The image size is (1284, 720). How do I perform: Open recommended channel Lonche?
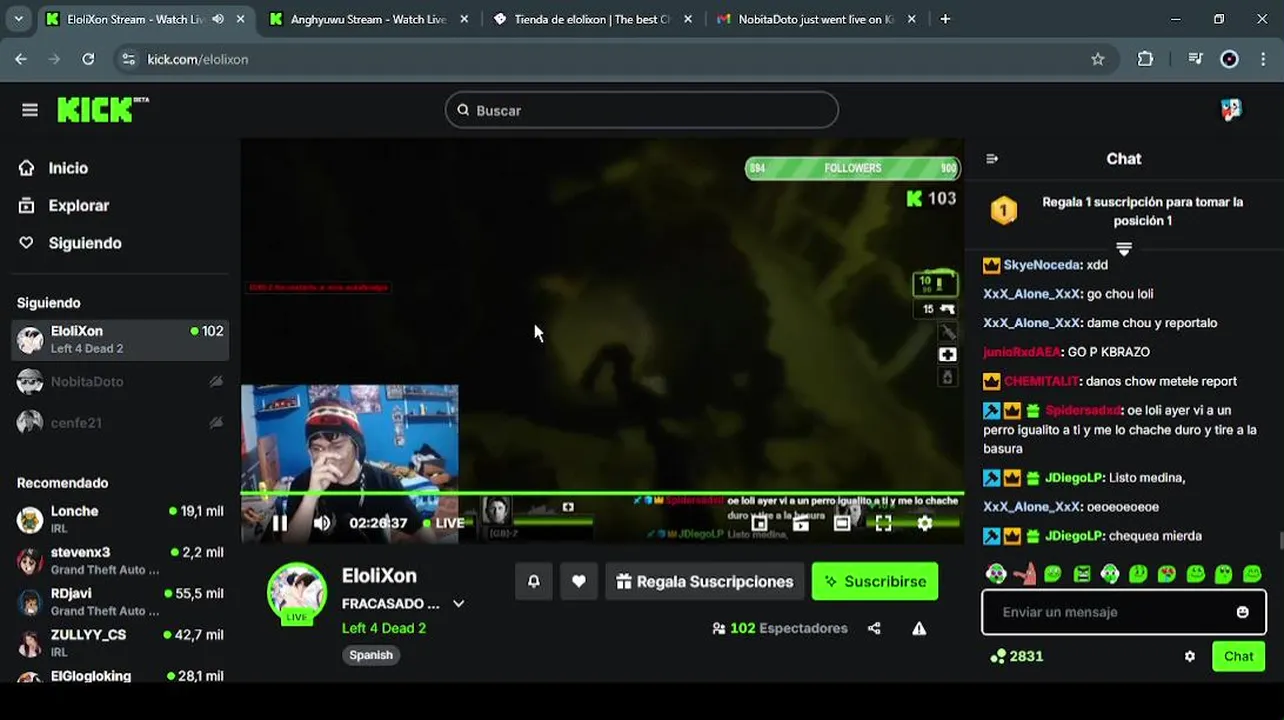120,519
